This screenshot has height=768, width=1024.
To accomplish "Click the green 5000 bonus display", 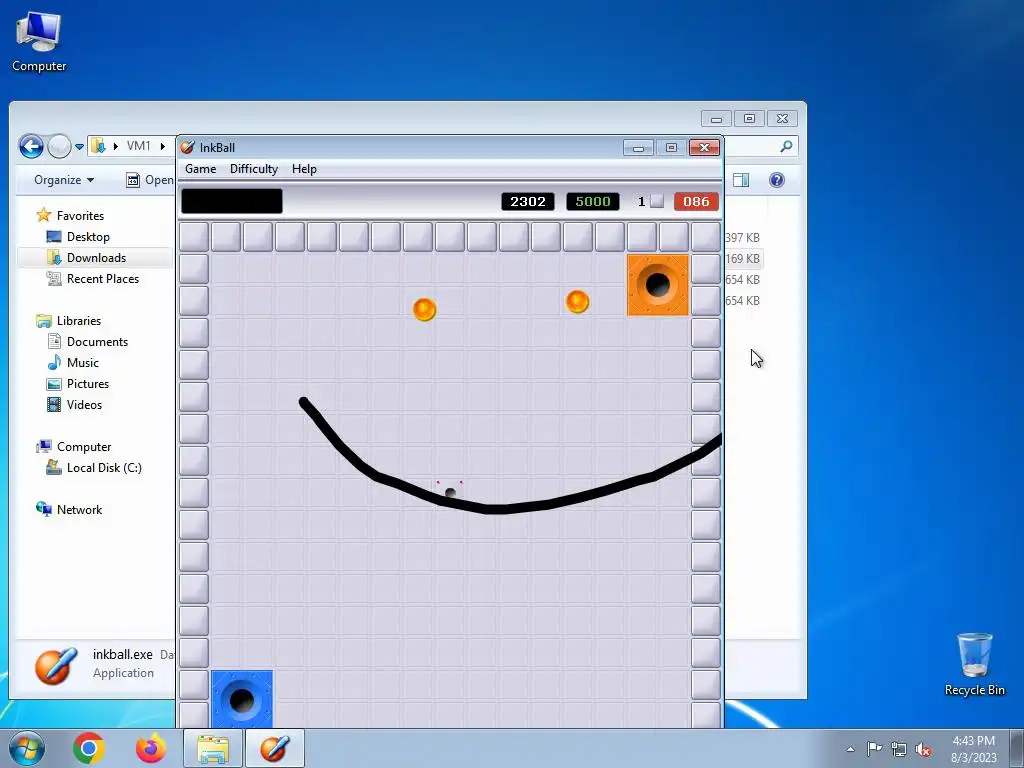I will pos(592,201).
